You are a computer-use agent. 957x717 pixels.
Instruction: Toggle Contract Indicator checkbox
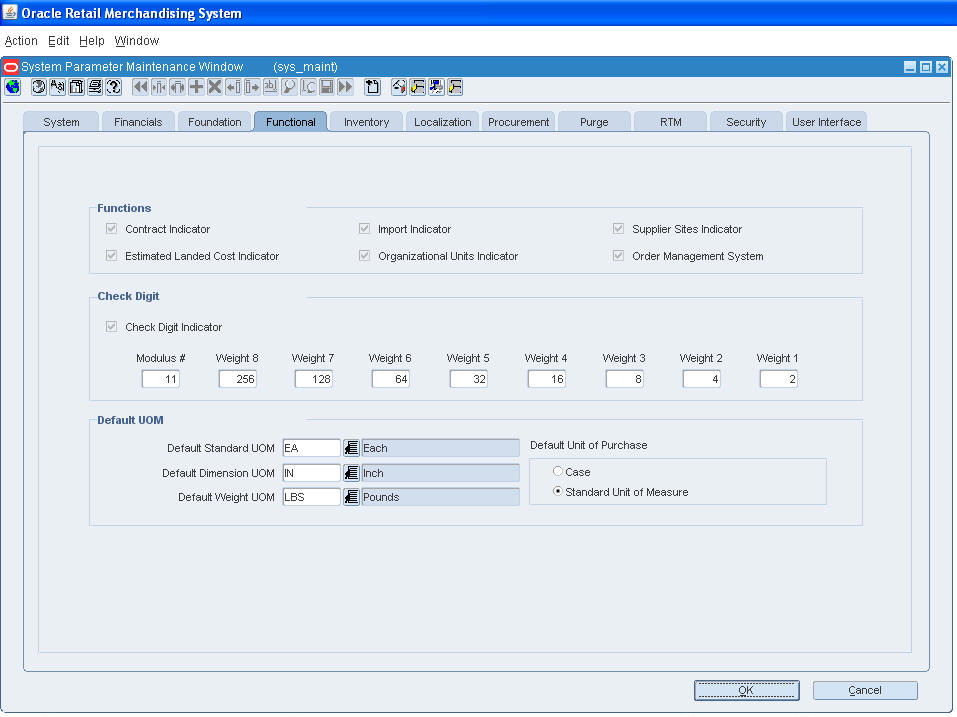111,229
